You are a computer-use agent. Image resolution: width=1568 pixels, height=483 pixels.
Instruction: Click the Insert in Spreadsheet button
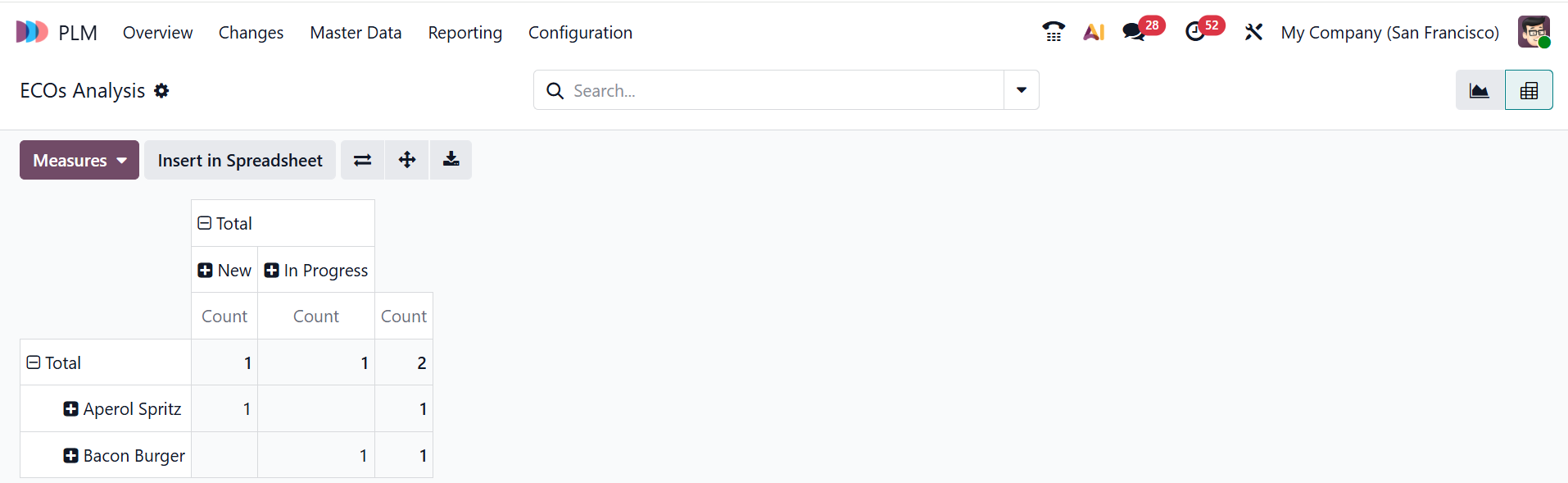[x=240, y=160]
